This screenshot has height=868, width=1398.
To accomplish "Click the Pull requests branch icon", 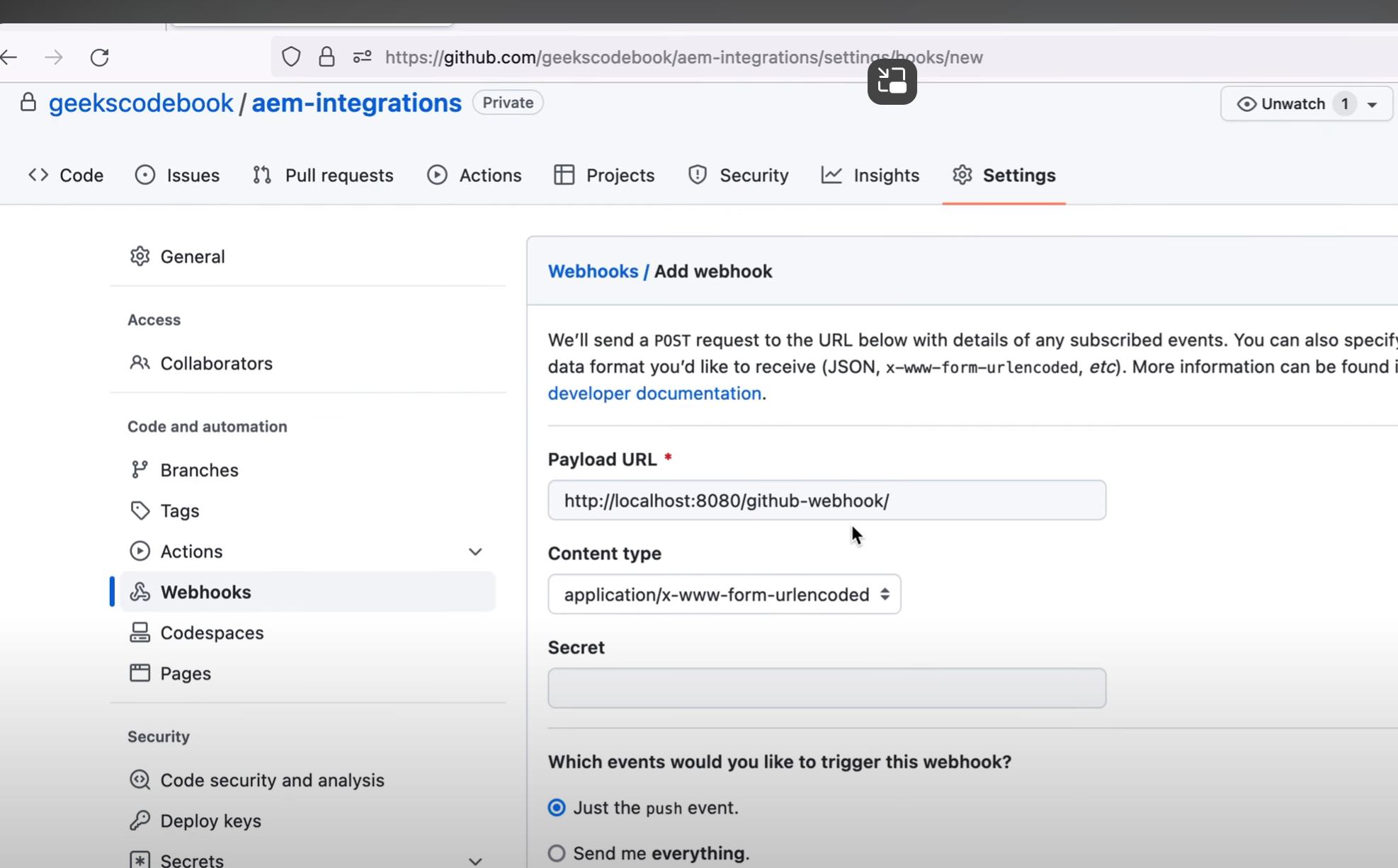I will click(262, 175).
